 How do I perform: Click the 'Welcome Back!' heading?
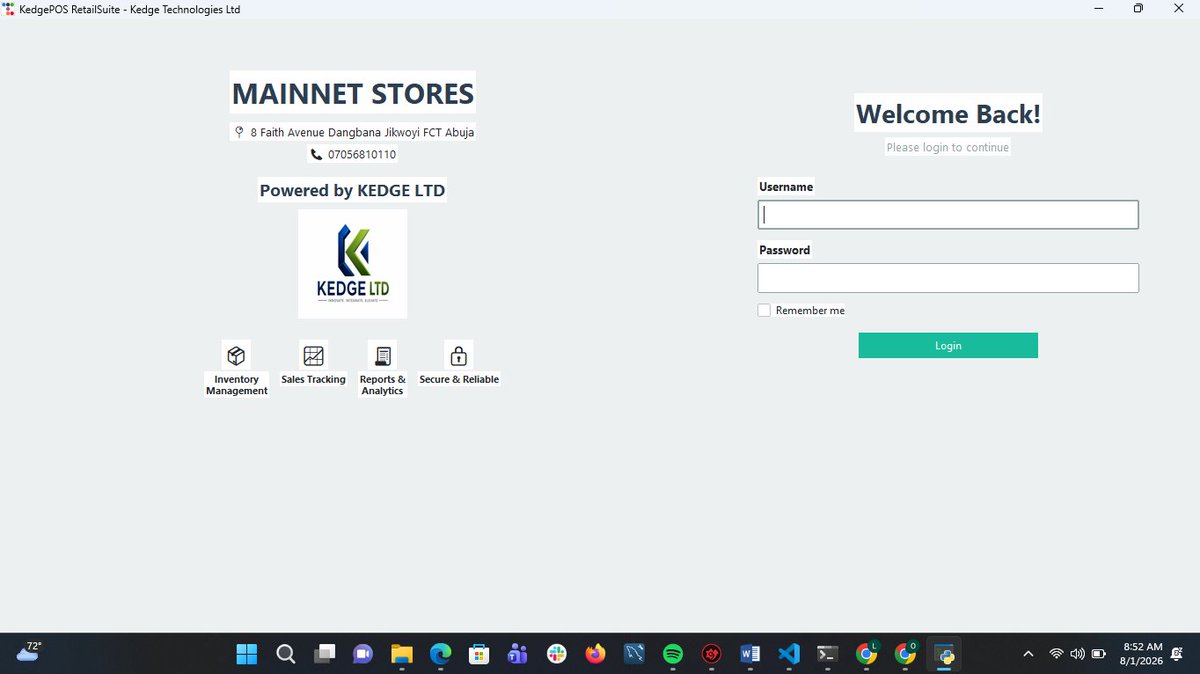tap(948, 114)
